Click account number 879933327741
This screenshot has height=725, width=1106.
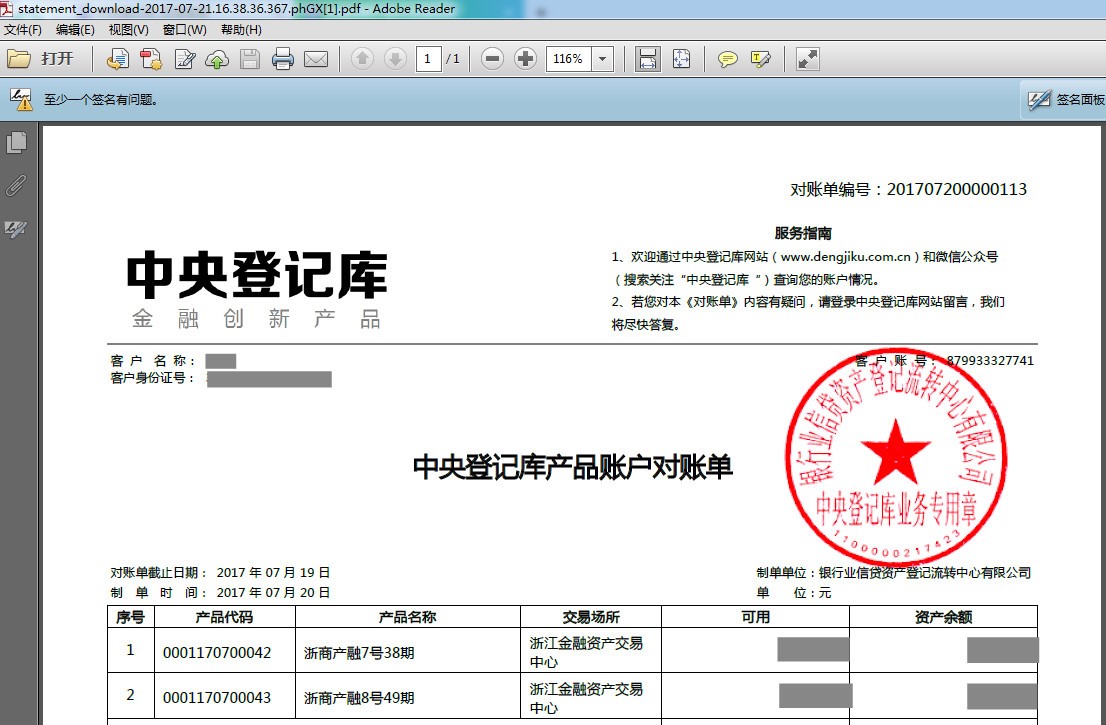click(x=990, y=360)
